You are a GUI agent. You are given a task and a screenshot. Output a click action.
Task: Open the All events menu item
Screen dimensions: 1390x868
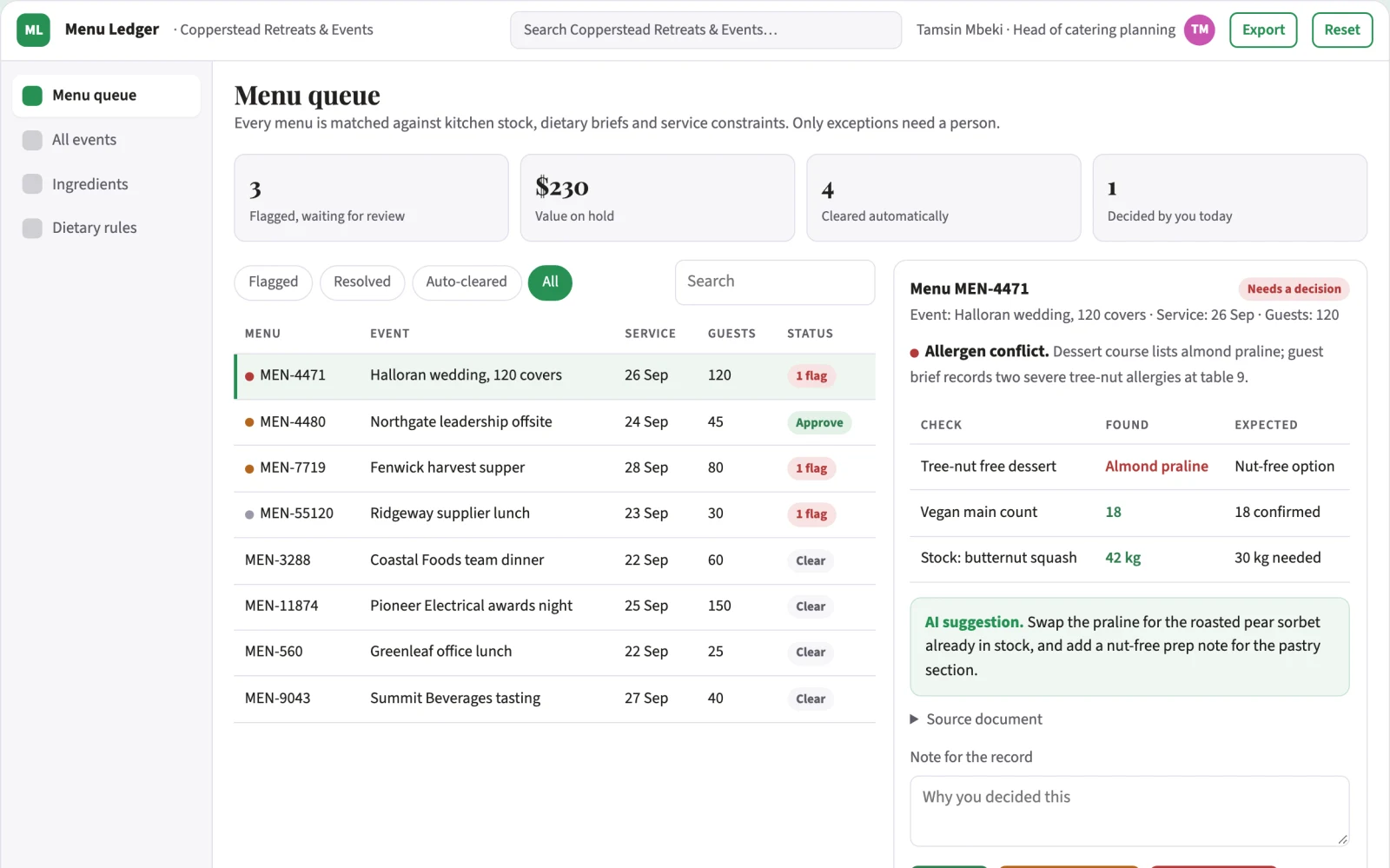[106, 140]
